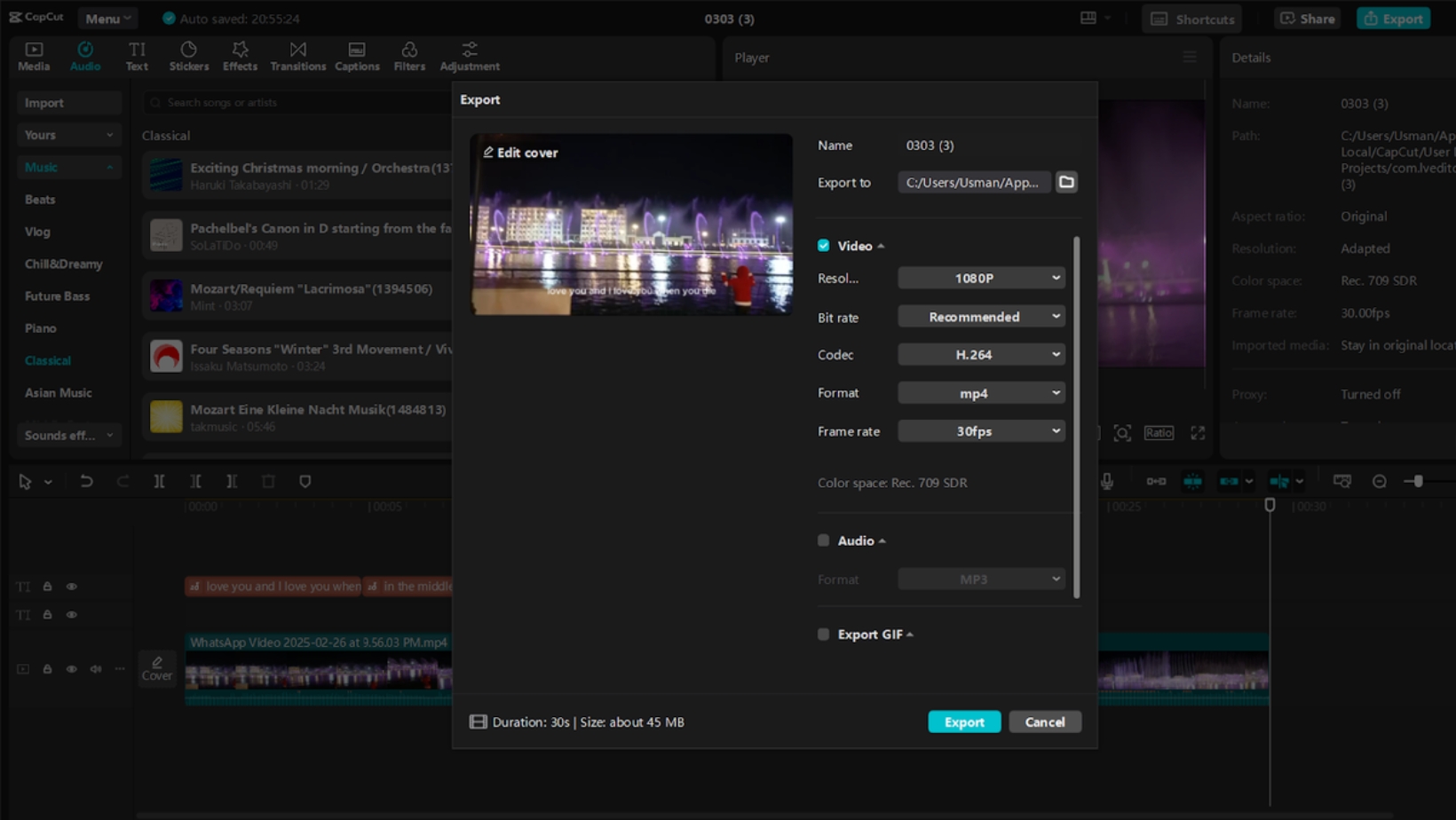Hide the second text track
This screenshot has height=820, width=1456.
coord(72,614)
